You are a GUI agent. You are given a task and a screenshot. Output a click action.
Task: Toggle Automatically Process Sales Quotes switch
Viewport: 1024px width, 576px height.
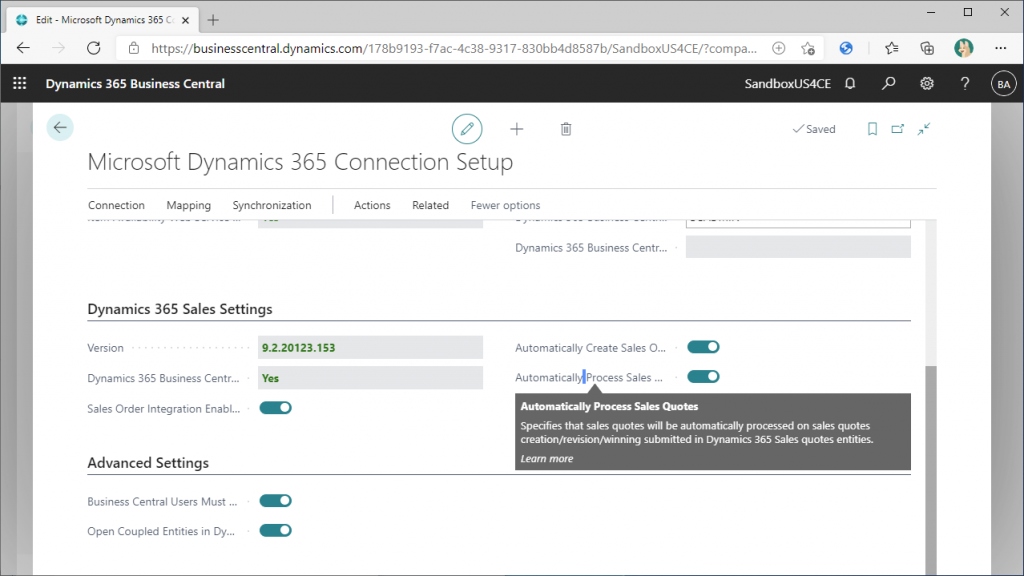703,377
